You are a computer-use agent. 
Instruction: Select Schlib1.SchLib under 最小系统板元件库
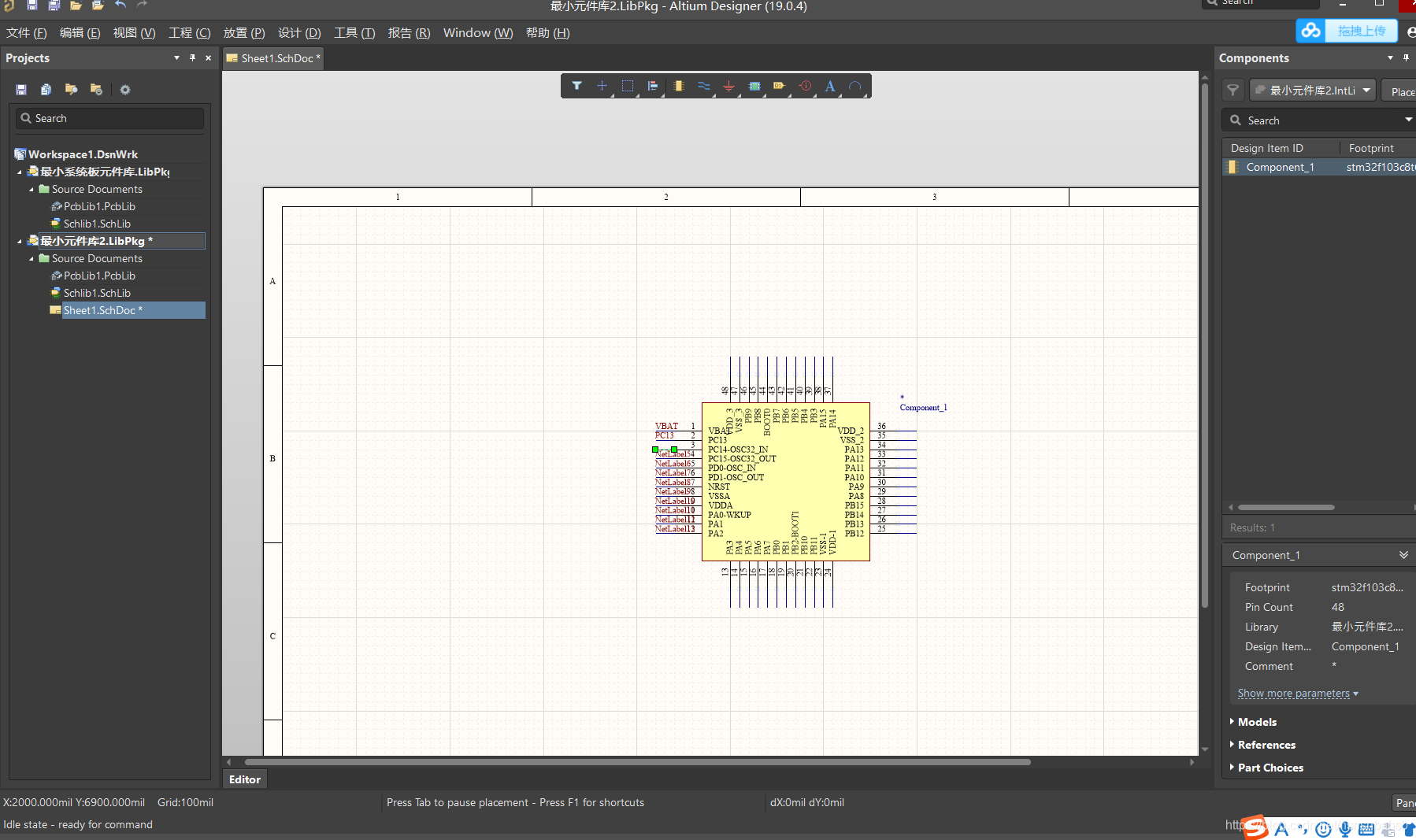[97, 224]
